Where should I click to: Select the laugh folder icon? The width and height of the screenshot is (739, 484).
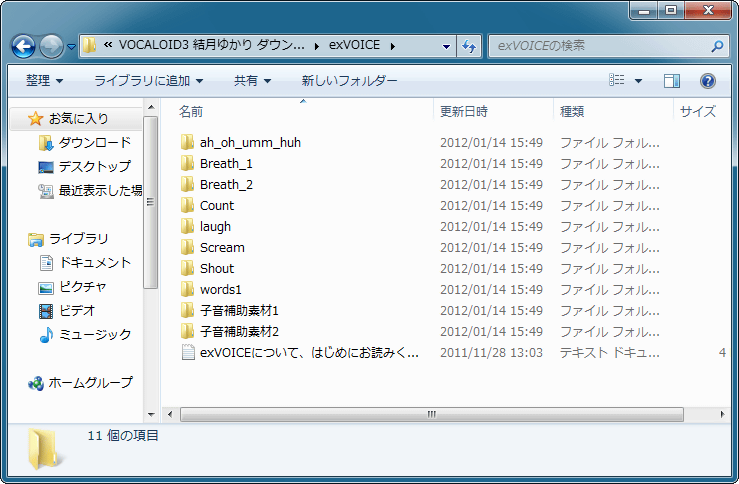click(188, 226)
